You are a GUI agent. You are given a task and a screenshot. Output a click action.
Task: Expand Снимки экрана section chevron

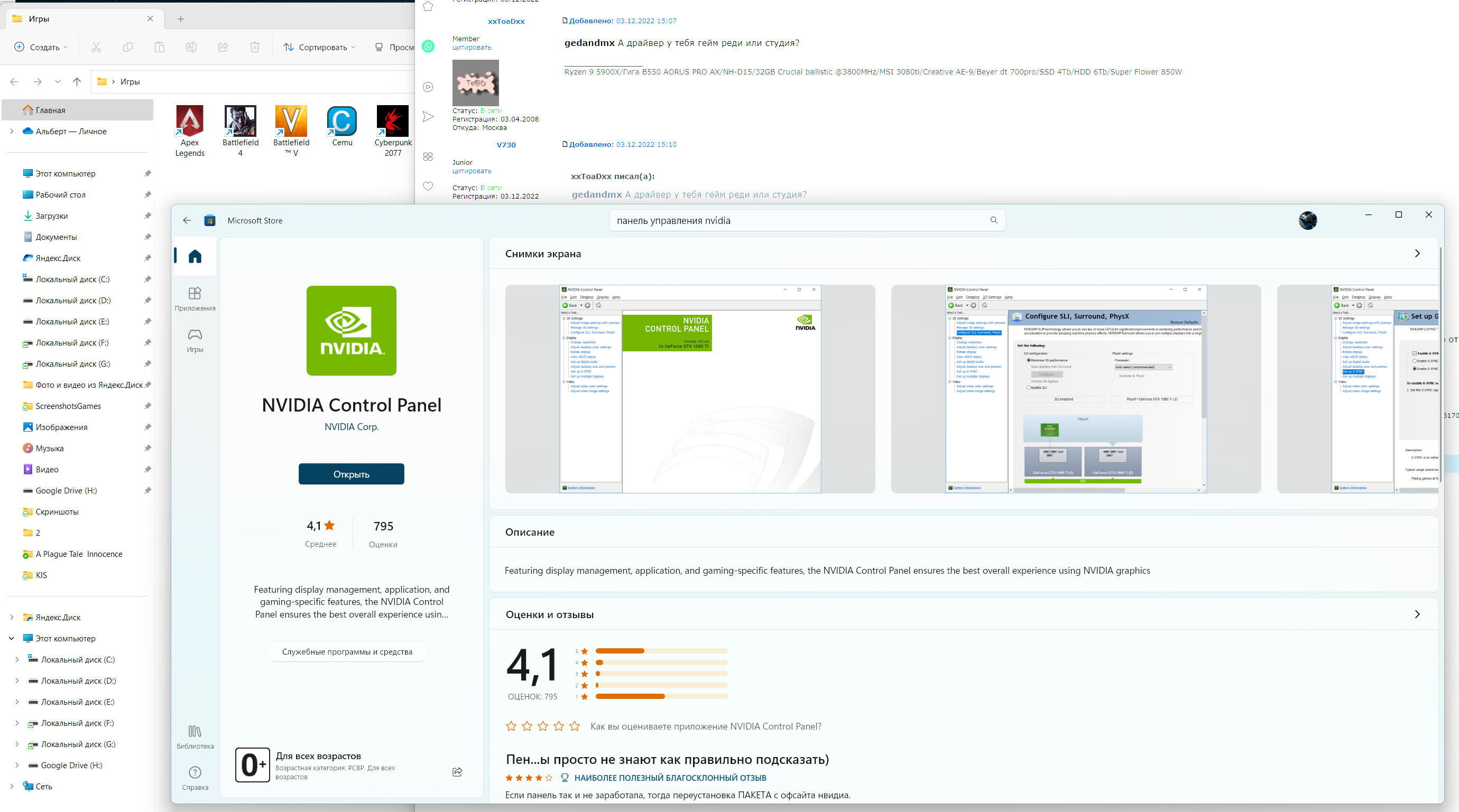click(x=1417, y=254)
